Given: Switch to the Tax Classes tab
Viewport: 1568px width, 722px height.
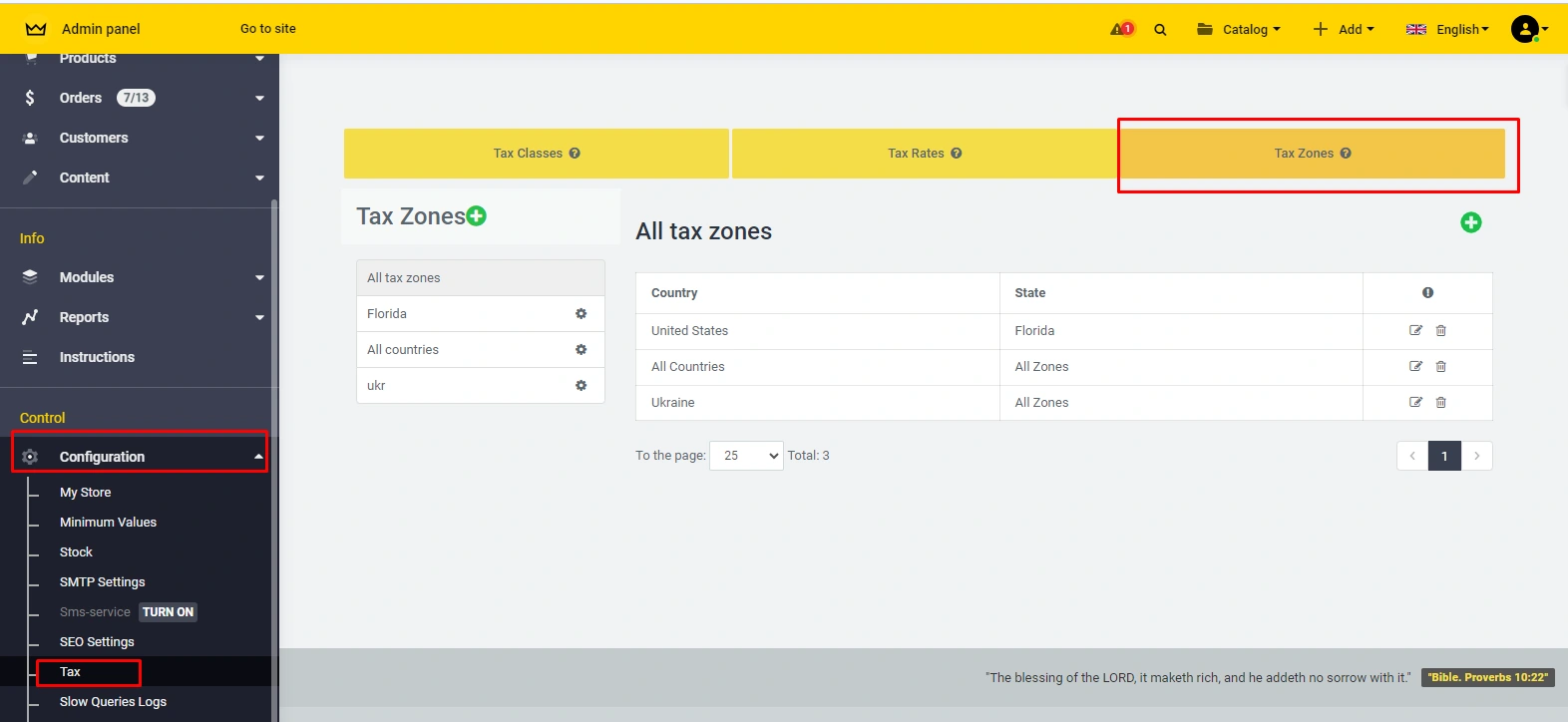Looking at the screenshot, I should 536,154.
